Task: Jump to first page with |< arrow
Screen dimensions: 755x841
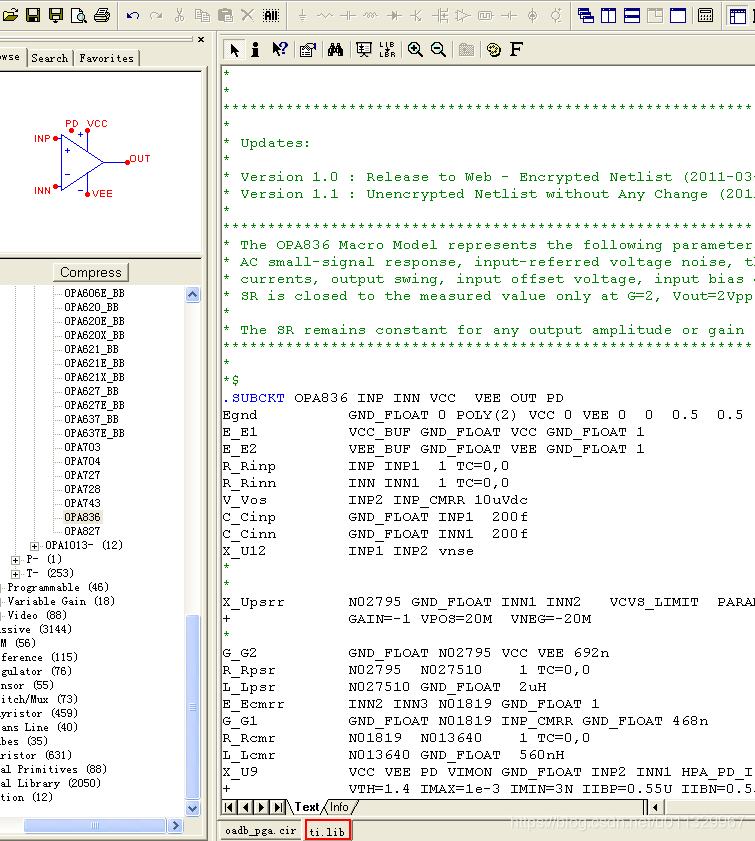Action: pyautogui.click(x=229, y=807)
